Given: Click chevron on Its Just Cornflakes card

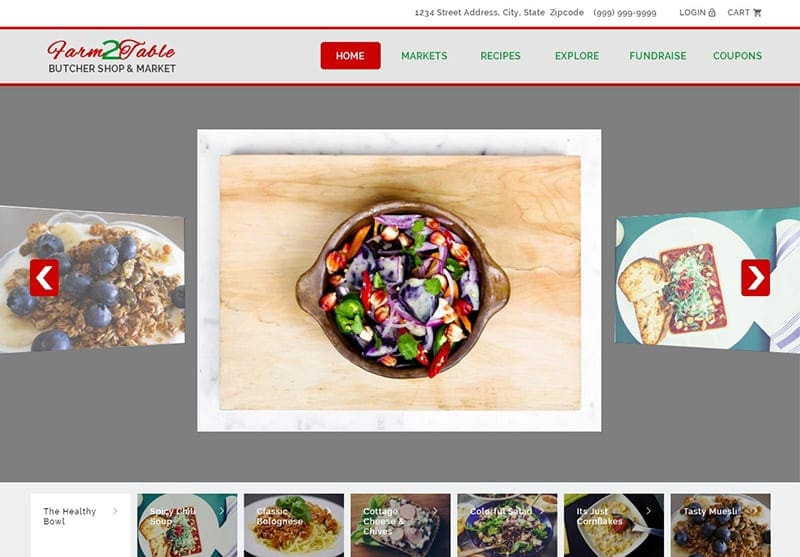Looking at the screenshot, I should coord(648,511).
